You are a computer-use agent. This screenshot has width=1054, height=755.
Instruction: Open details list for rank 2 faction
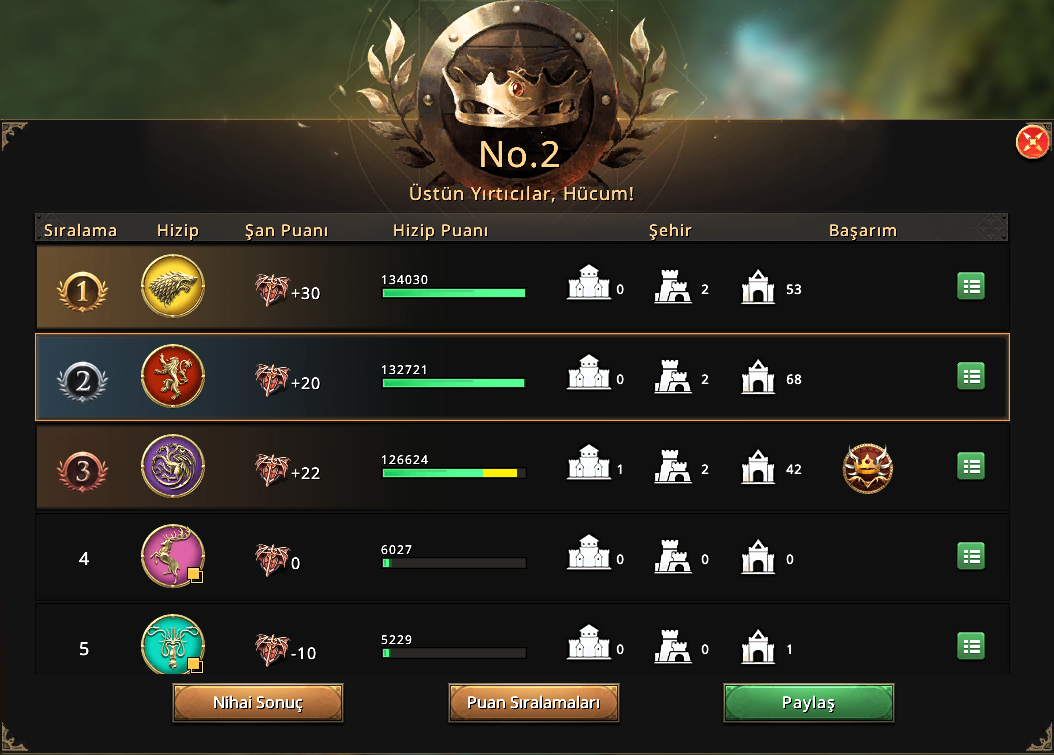click(x=971, y=376)
